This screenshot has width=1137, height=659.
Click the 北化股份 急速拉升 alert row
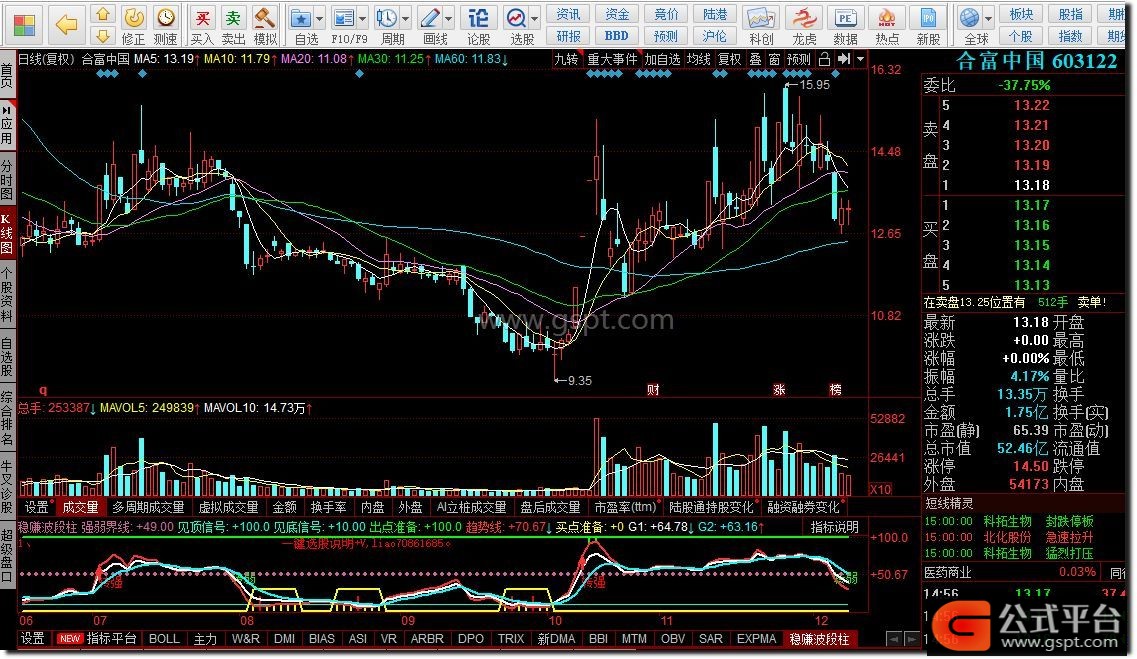[x=1008, y=537]
